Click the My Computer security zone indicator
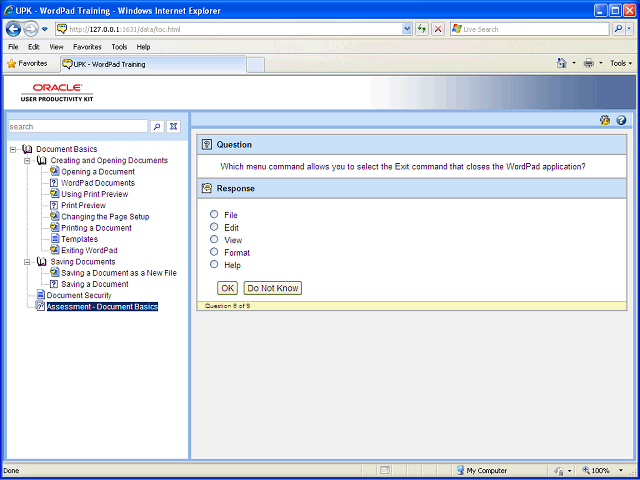 pos(482,471)
